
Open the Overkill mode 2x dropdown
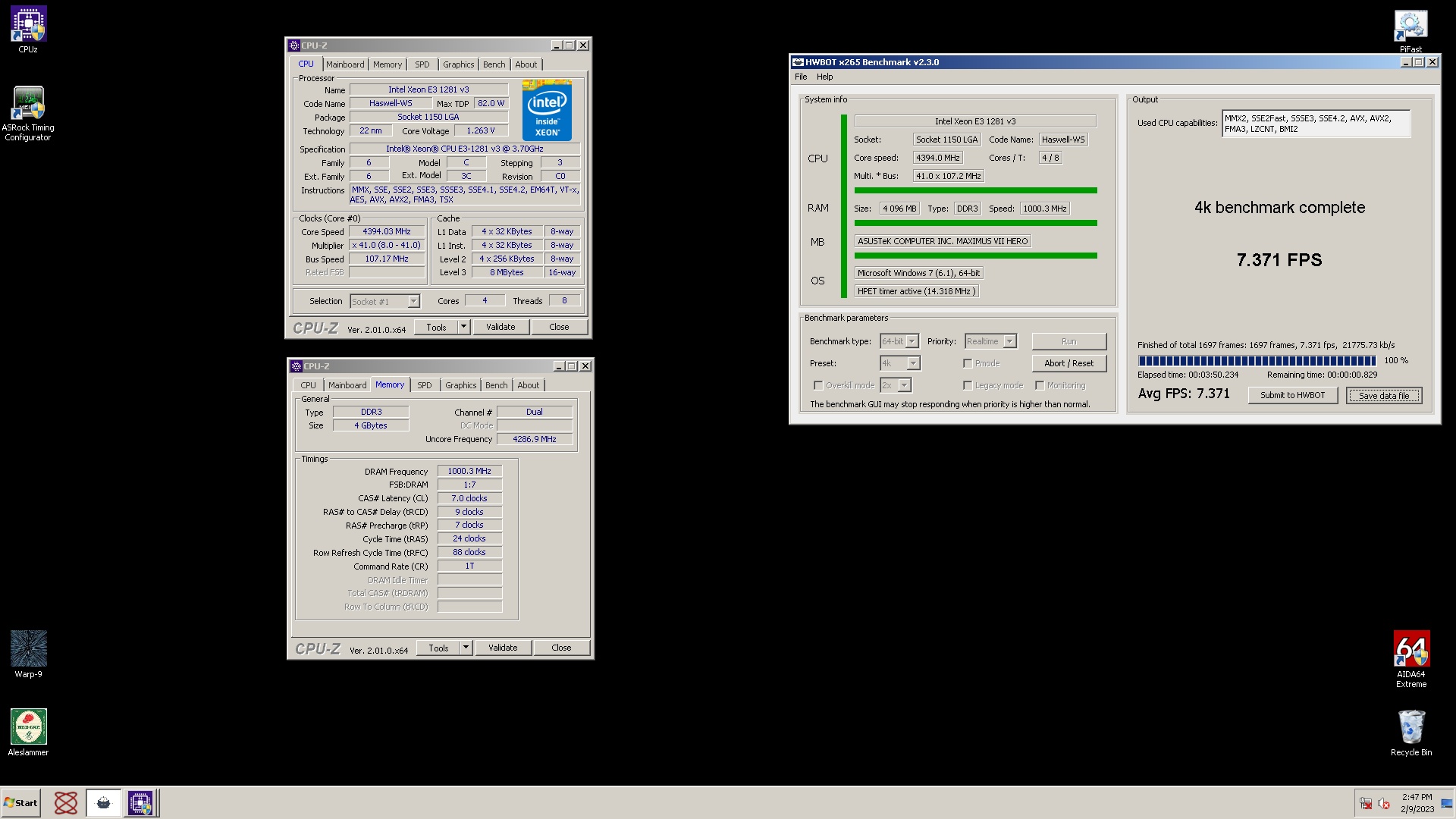click(904, 385)
